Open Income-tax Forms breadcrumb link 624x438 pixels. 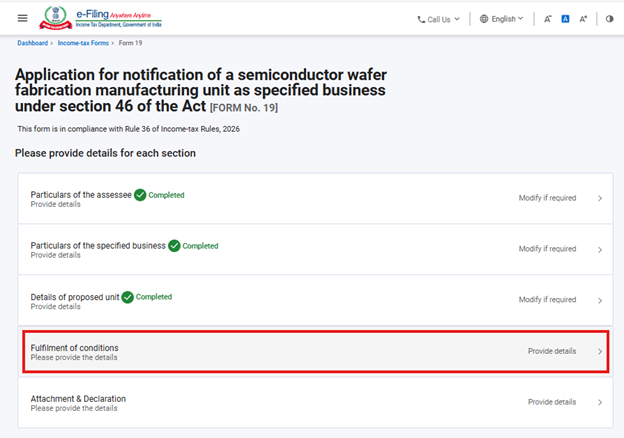85,44
